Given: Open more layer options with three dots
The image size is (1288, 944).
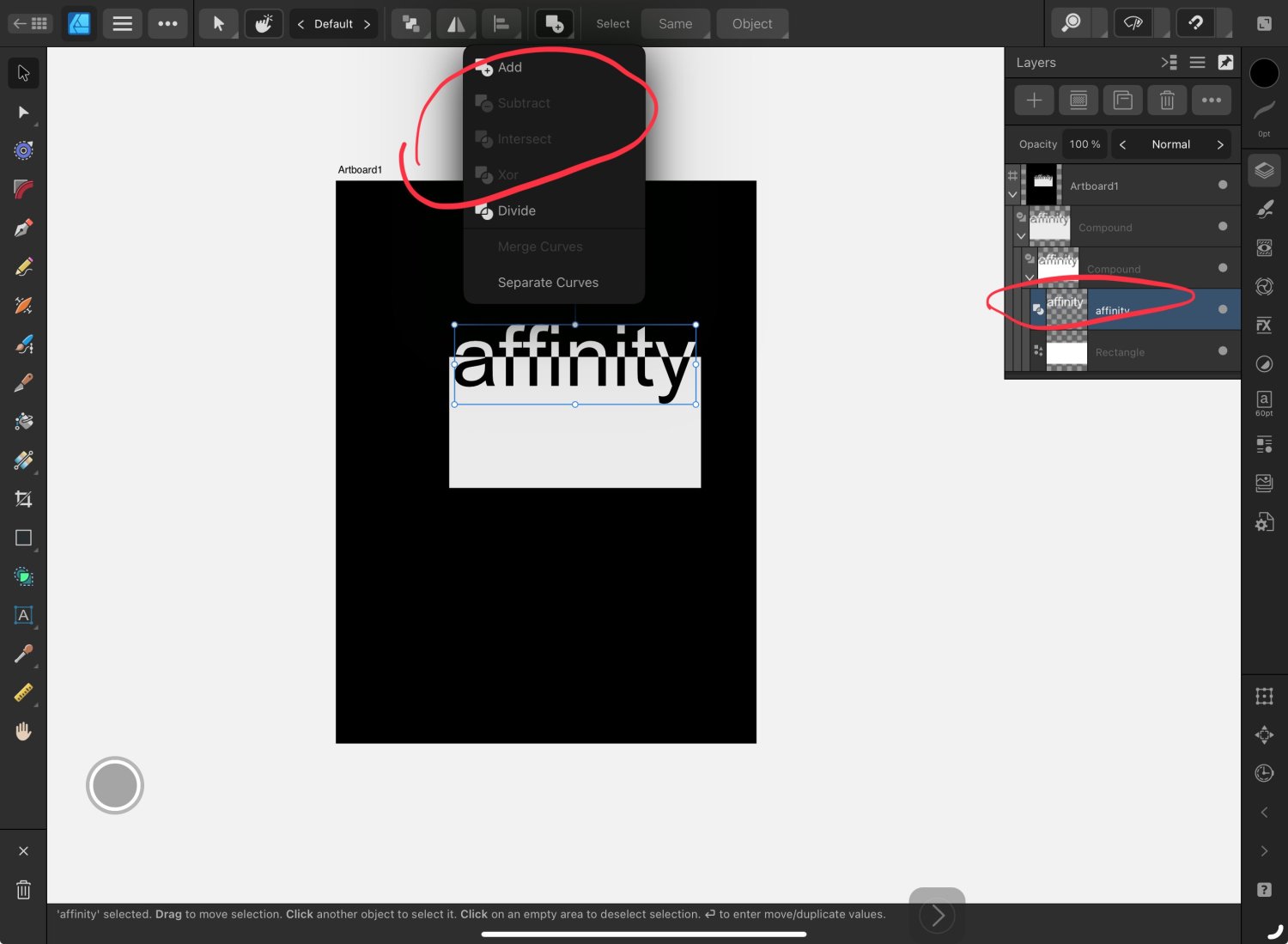Looking at the screenshot, I should pos(1212,100).
